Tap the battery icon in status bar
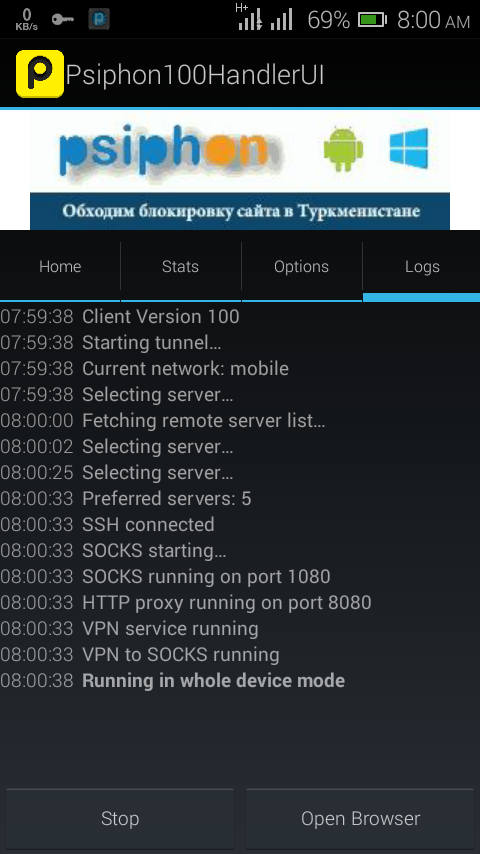Image resolution: width=480 pixels, height=854 pixels. [x=372, y=20]
